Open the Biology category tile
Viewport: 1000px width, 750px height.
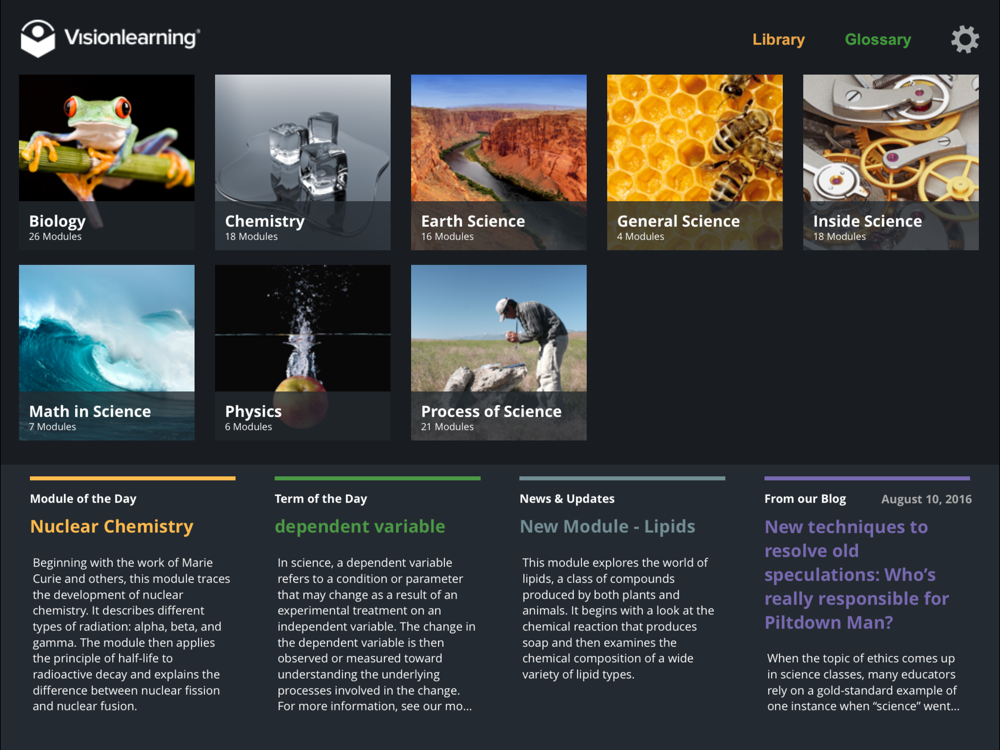(107, 162)
